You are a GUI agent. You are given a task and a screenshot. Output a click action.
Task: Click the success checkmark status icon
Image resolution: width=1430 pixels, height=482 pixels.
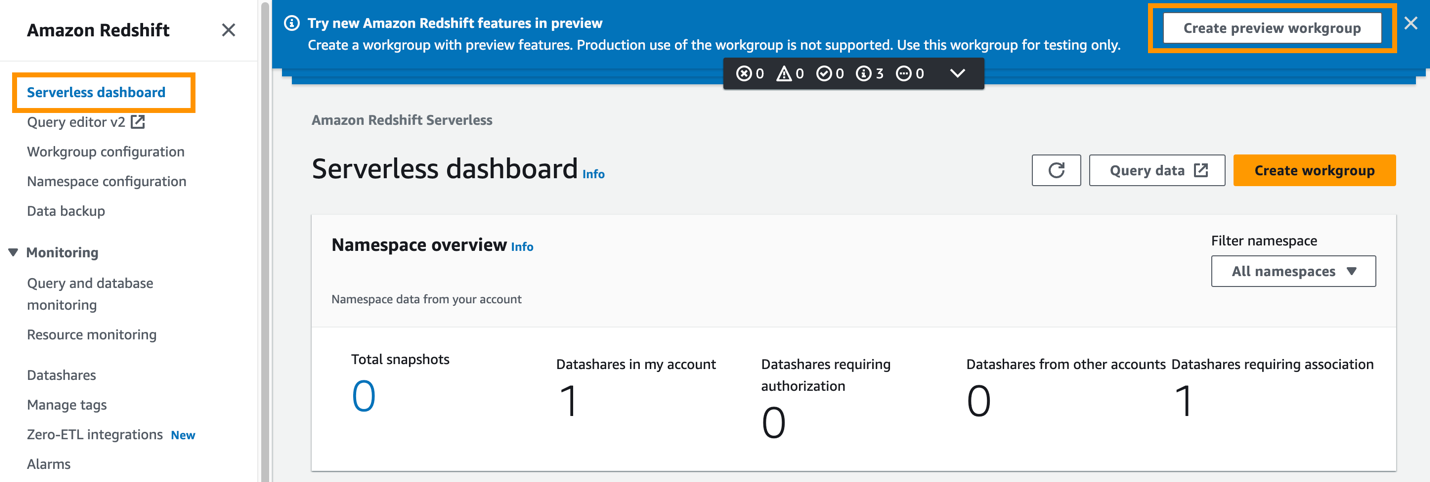coord(824,73)
